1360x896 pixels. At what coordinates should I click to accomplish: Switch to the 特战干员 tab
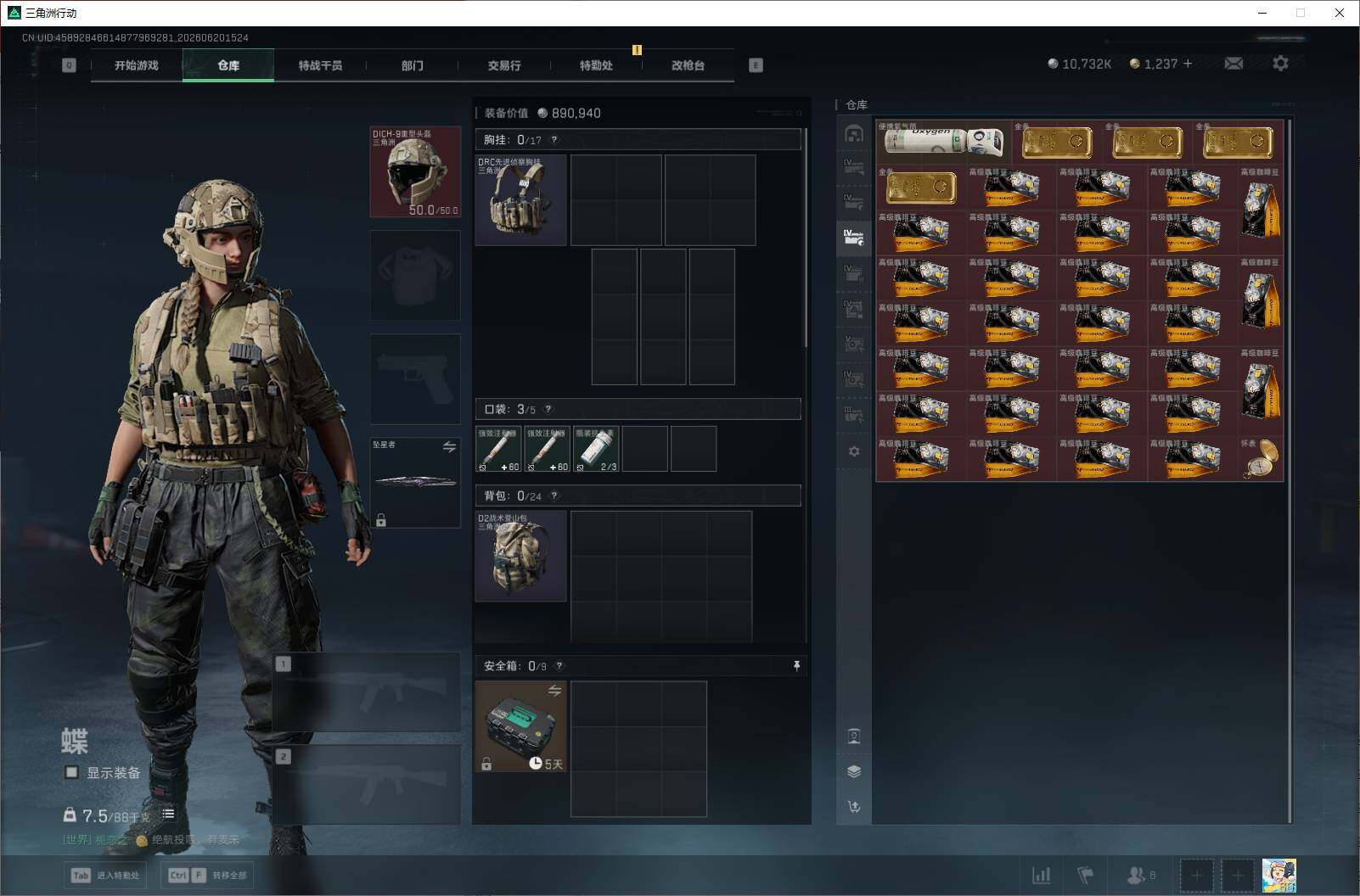(x=320, y=65)
